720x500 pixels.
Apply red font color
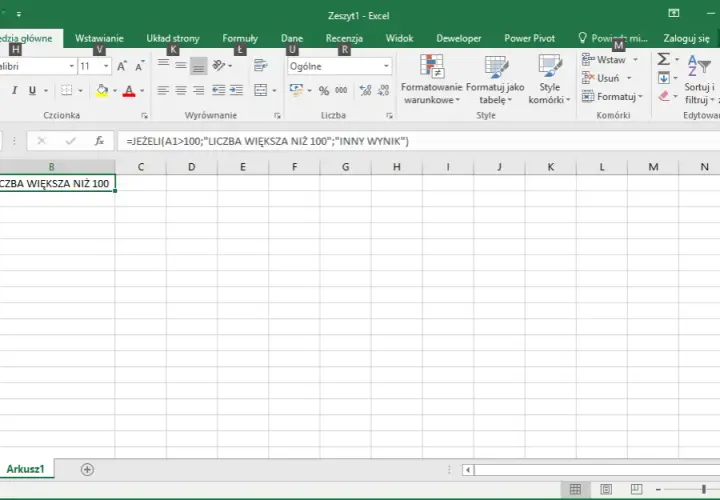(129, 90)
